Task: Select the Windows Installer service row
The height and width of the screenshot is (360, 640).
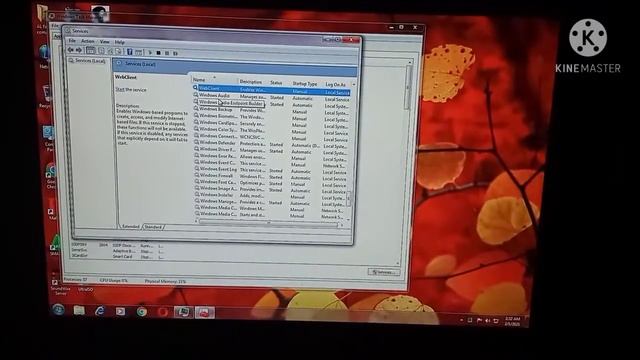Action: click(x=271, y=196)
